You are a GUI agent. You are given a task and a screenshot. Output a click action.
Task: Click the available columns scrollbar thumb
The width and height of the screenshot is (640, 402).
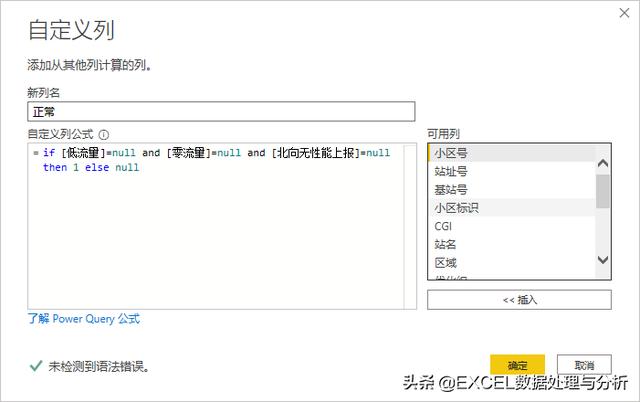click(x=603, y=191)
